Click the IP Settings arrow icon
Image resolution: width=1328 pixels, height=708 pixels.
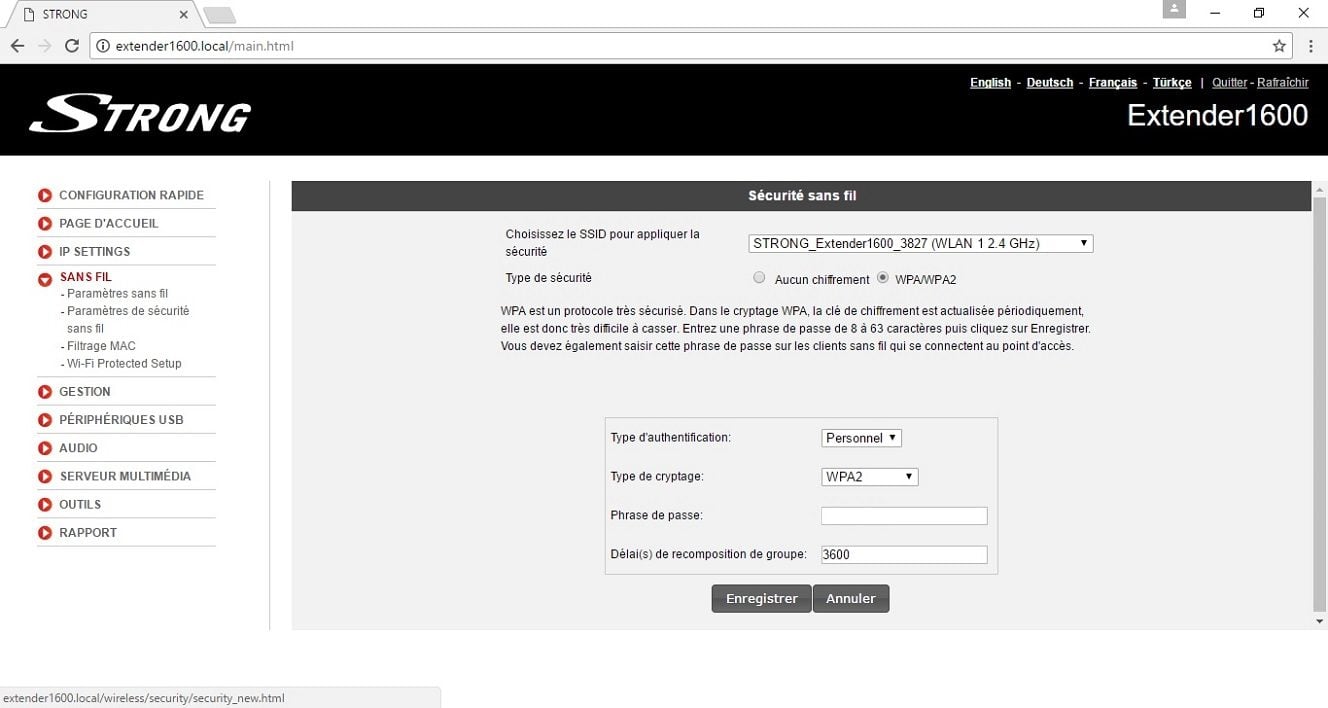point(45,252)
